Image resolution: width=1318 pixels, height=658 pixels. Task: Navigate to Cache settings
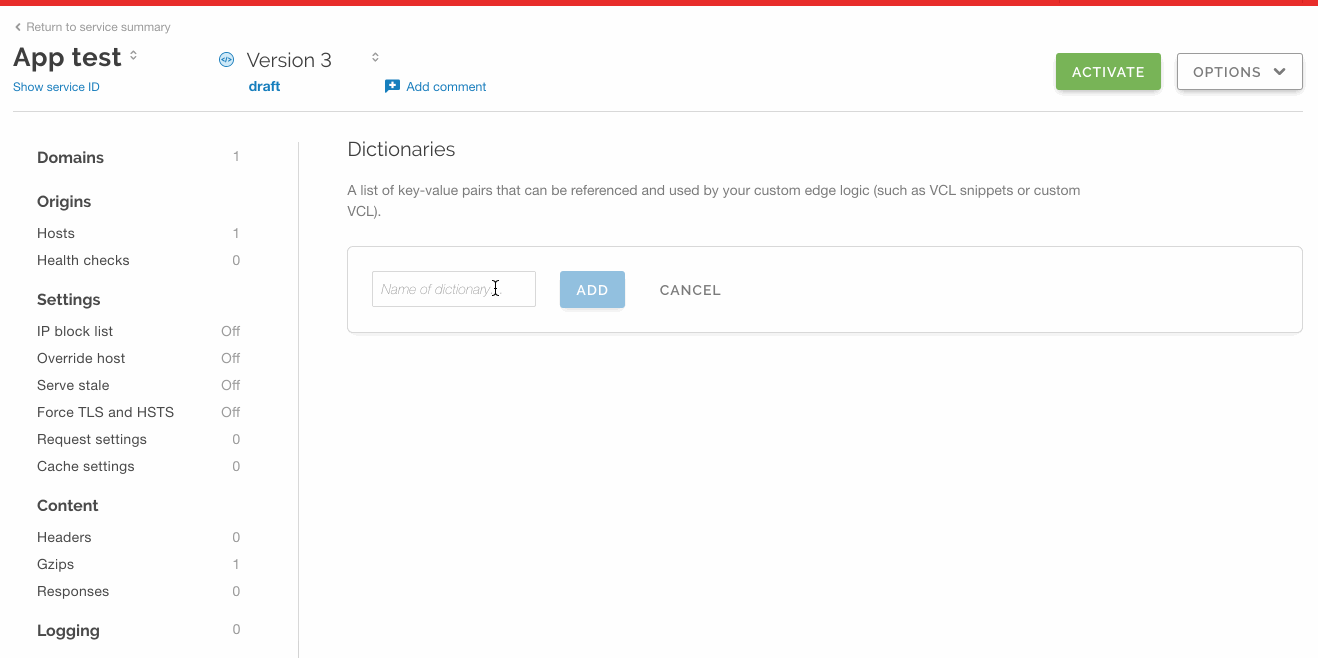[85, 466]
